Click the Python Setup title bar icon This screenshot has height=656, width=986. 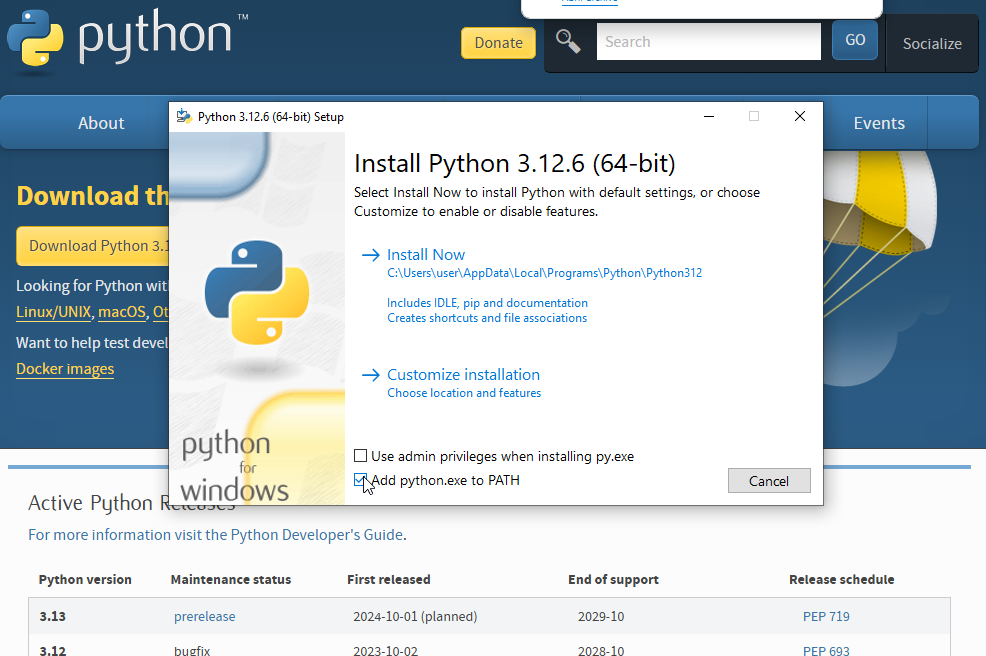tap(184, 116)
